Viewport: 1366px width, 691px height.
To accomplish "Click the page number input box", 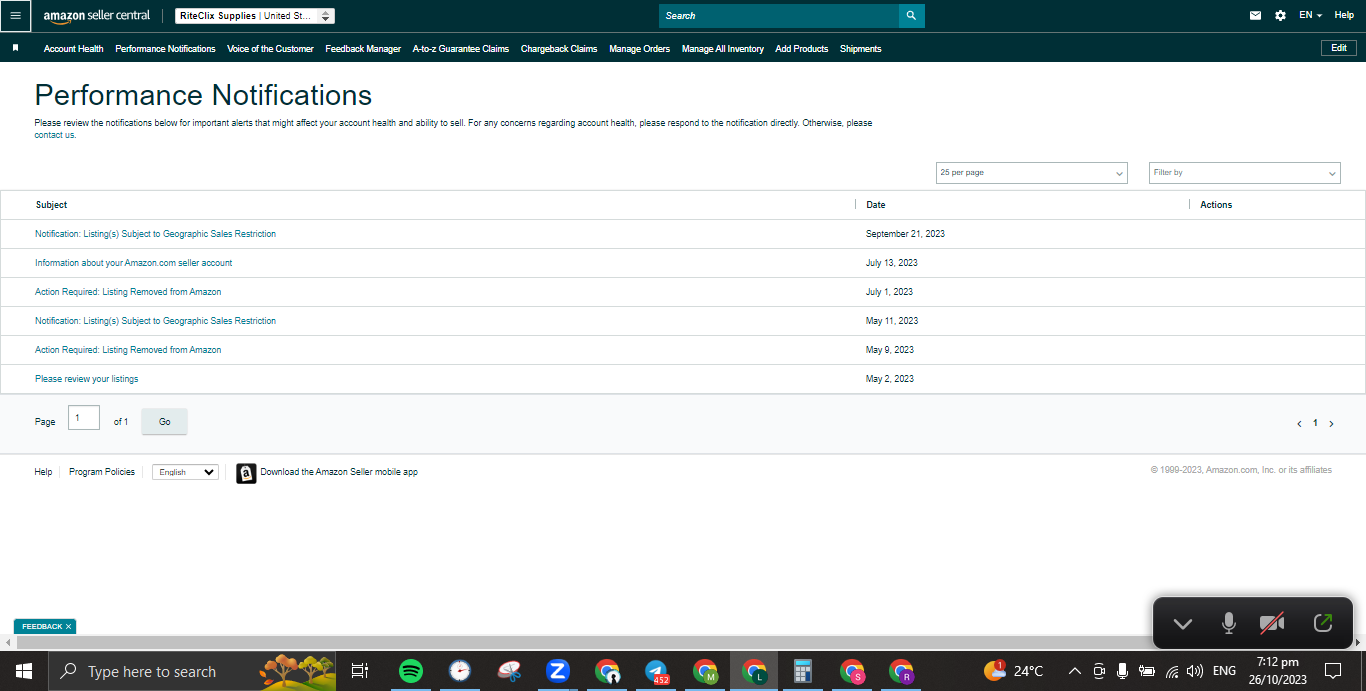I will (x=84, y=417).
